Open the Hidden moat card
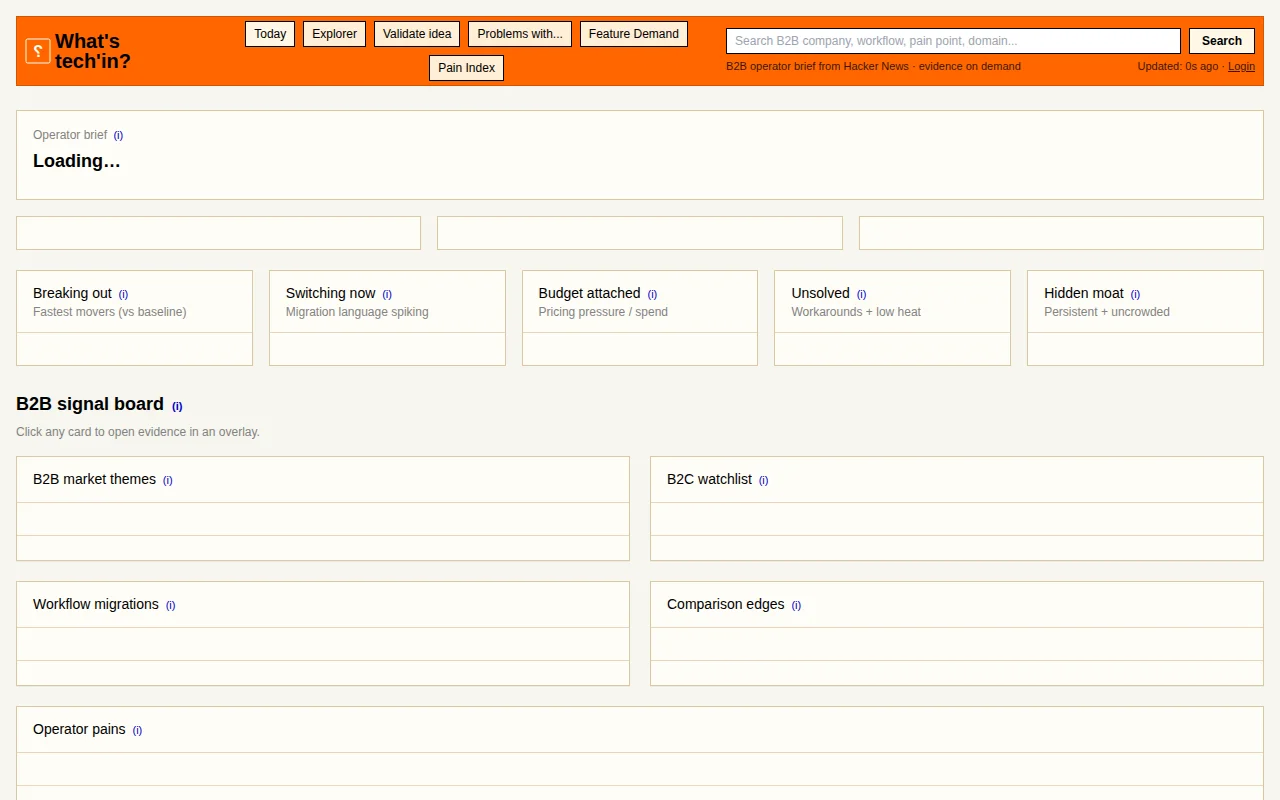This screenshot has width=1280, height=800. click(x=1145, y=318)
